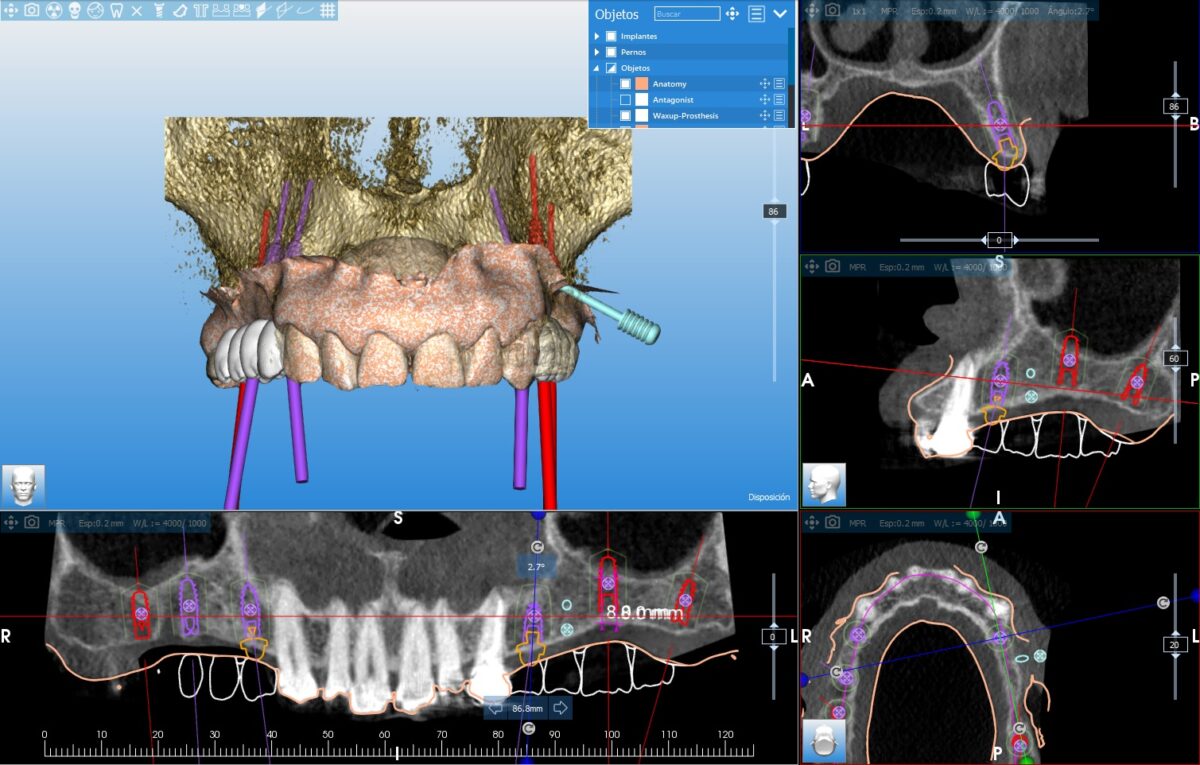Expand the Implantes tree group
The image size is (1200, 765).
pos(597,36)
